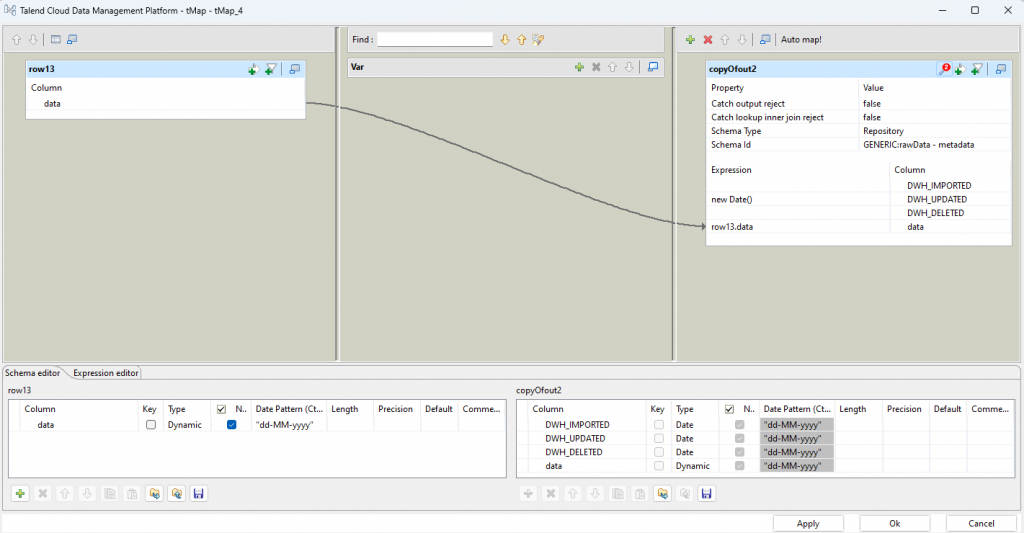Click inside the Find search field

click(x=435, y=40)
